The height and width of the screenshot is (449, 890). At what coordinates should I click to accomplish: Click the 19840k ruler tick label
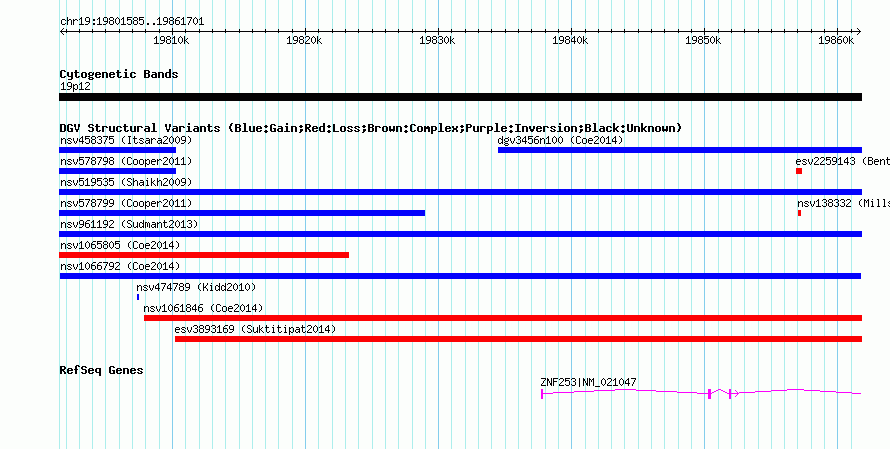(x=570, y=41)
